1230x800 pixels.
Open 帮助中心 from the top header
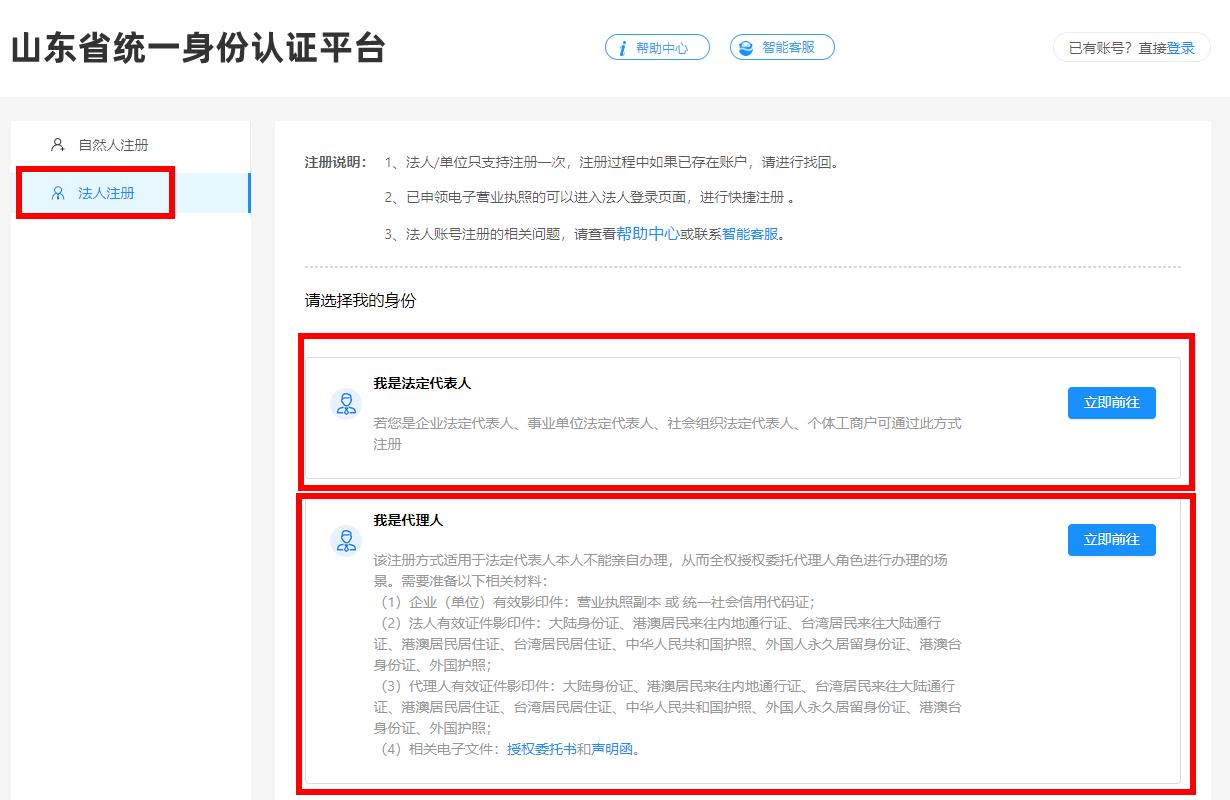(x=662, y=48)
